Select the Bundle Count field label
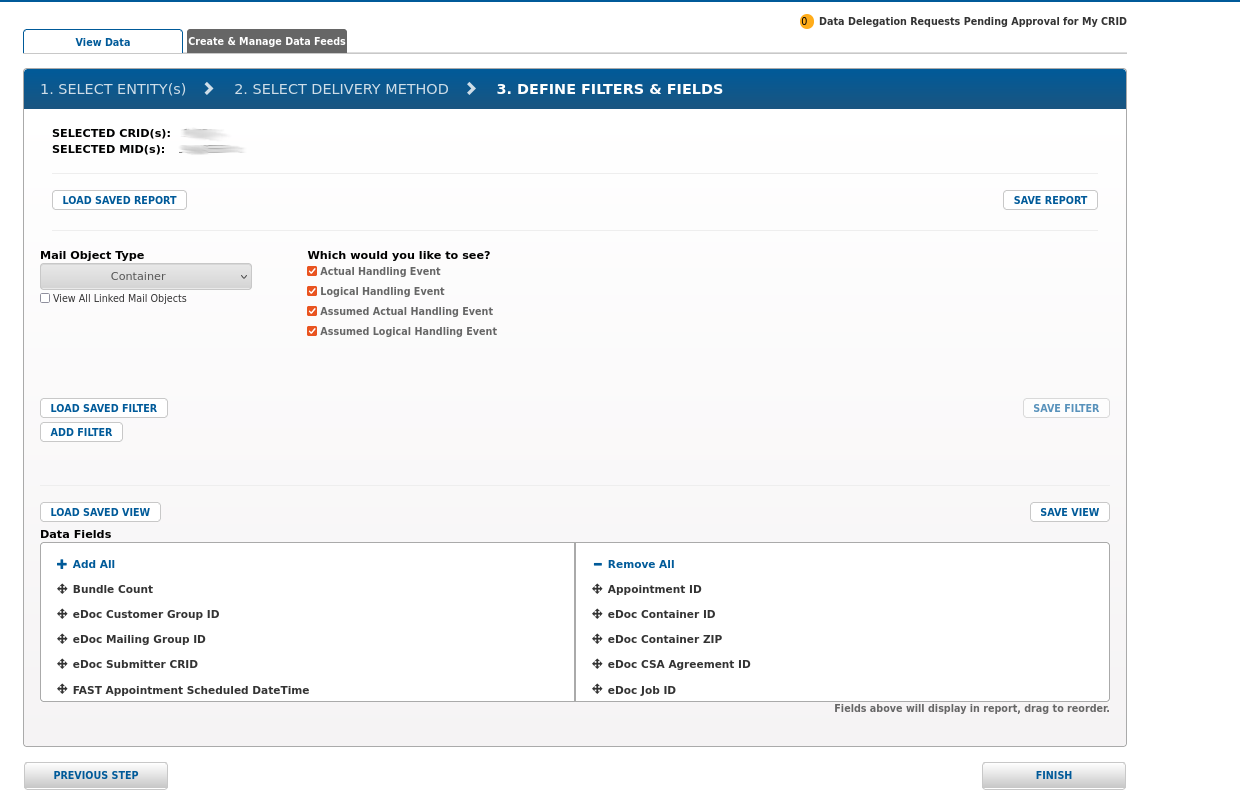 click(x=113, y=590)
